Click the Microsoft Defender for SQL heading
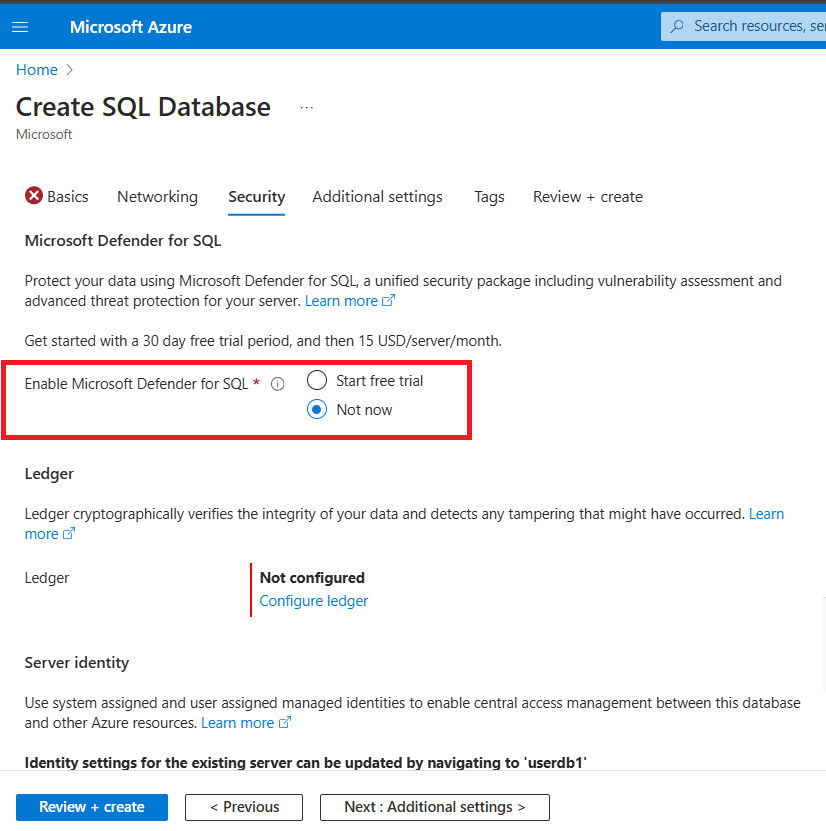This screenshot has width=826, height=831. click(123, 241)
